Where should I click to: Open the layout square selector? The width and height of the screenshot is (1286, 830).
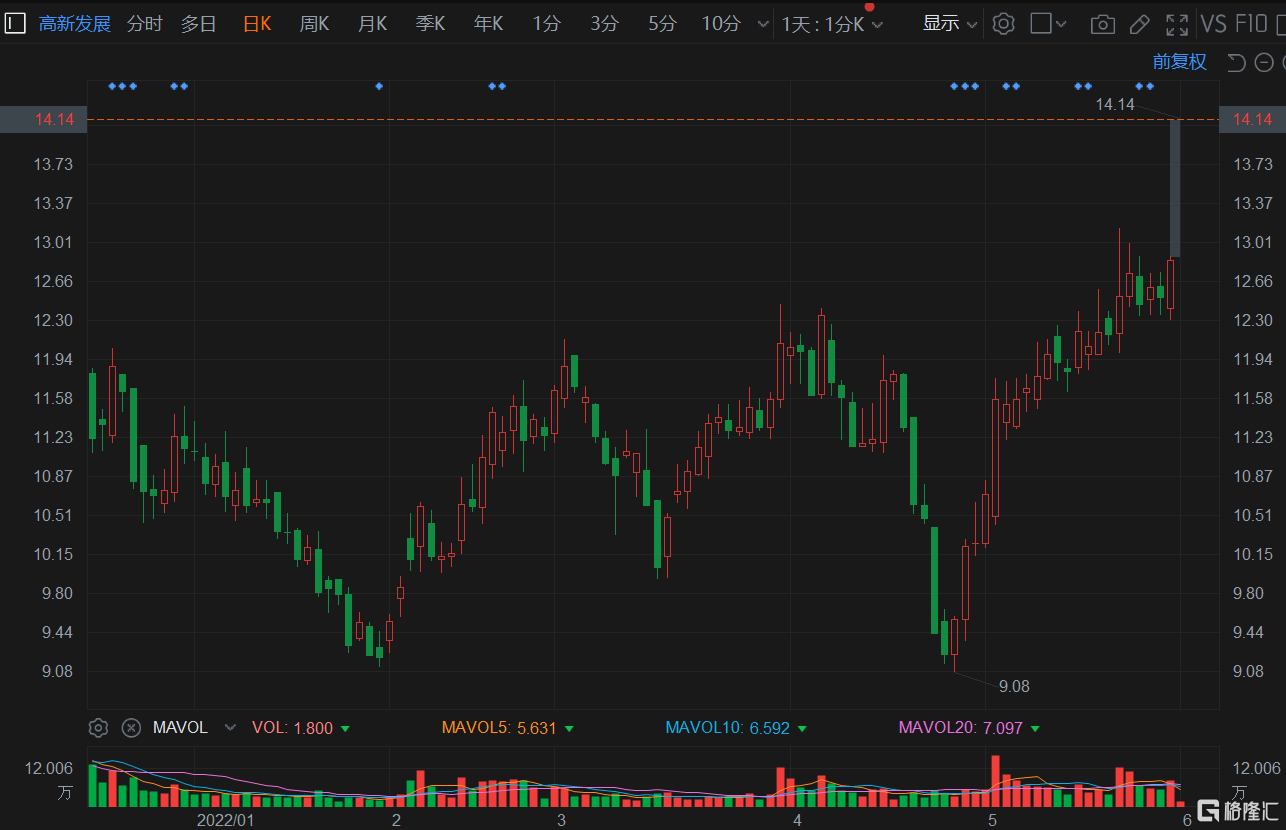[x=1048, y=24]
